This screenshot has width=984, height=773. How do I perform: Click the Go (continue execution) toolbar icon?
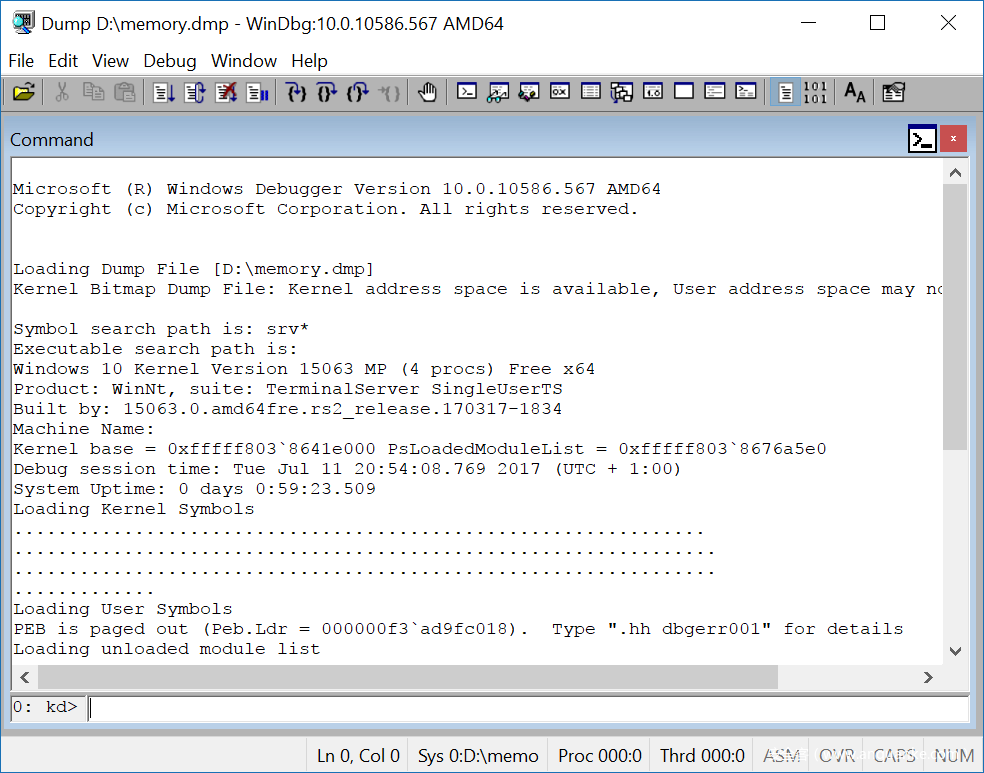pos(164,93)
